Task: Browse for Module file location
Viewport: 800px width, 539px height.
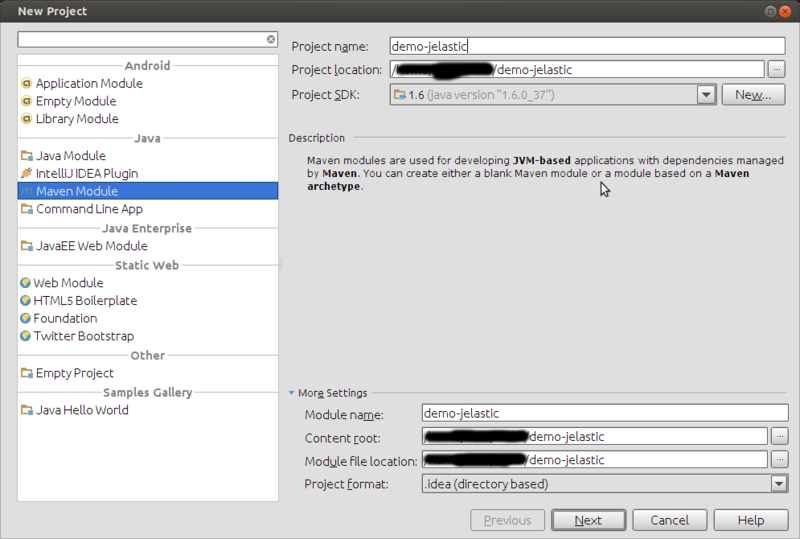Action: (x=780, y=460)
